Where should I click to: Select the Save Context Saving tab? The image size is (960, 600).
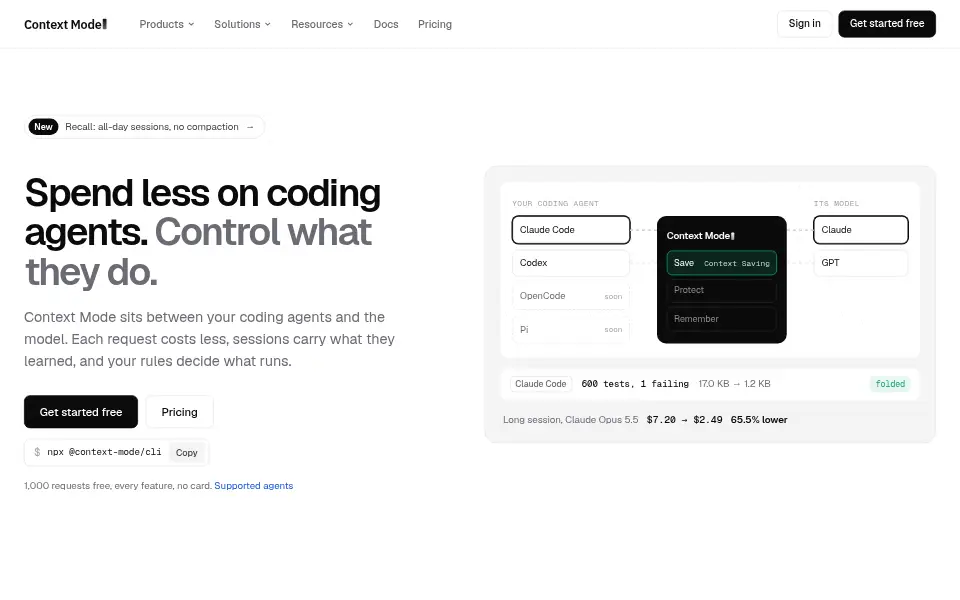[721, 263]
